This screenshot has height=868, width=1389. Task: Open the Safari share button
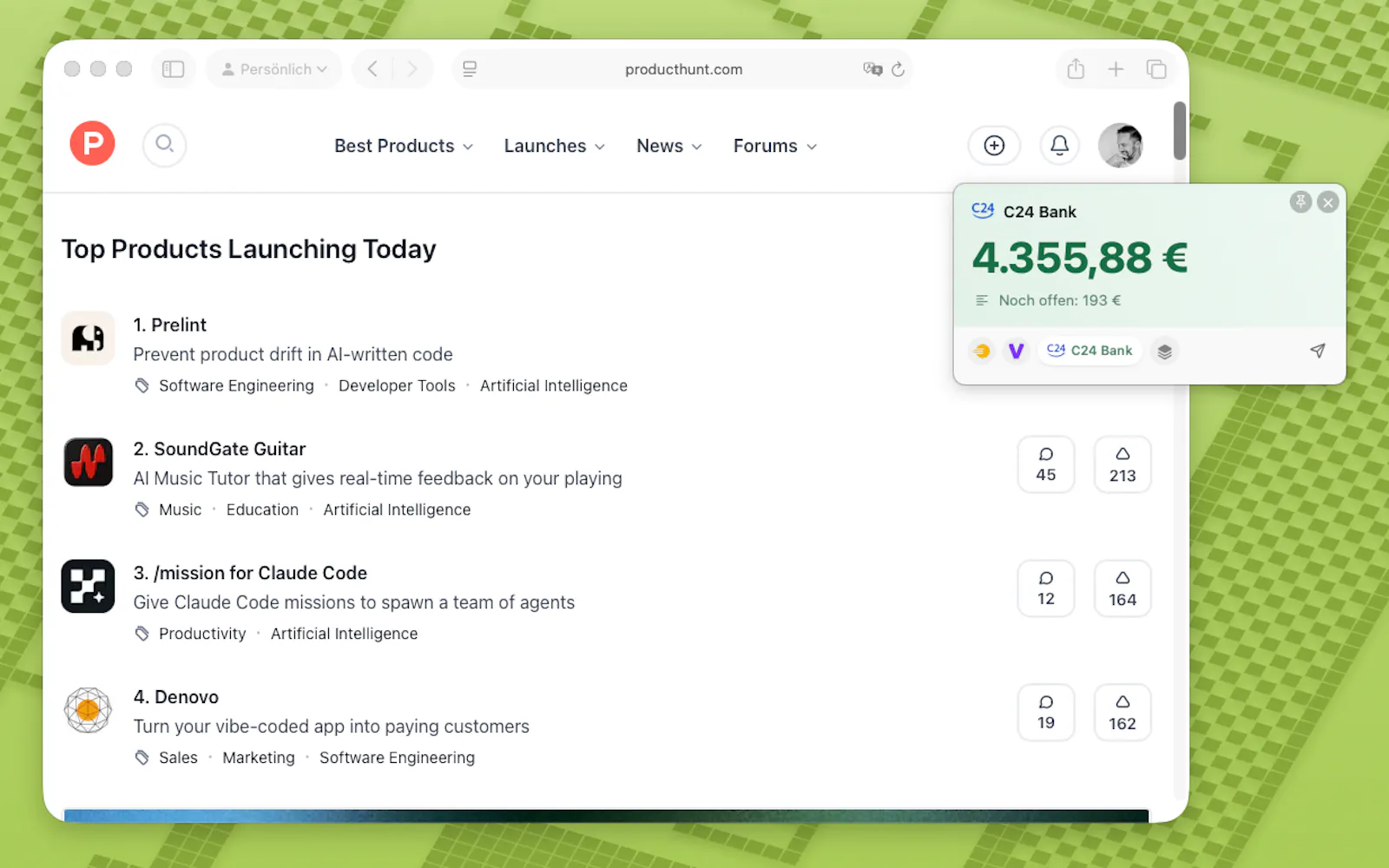coord(1076,69)
